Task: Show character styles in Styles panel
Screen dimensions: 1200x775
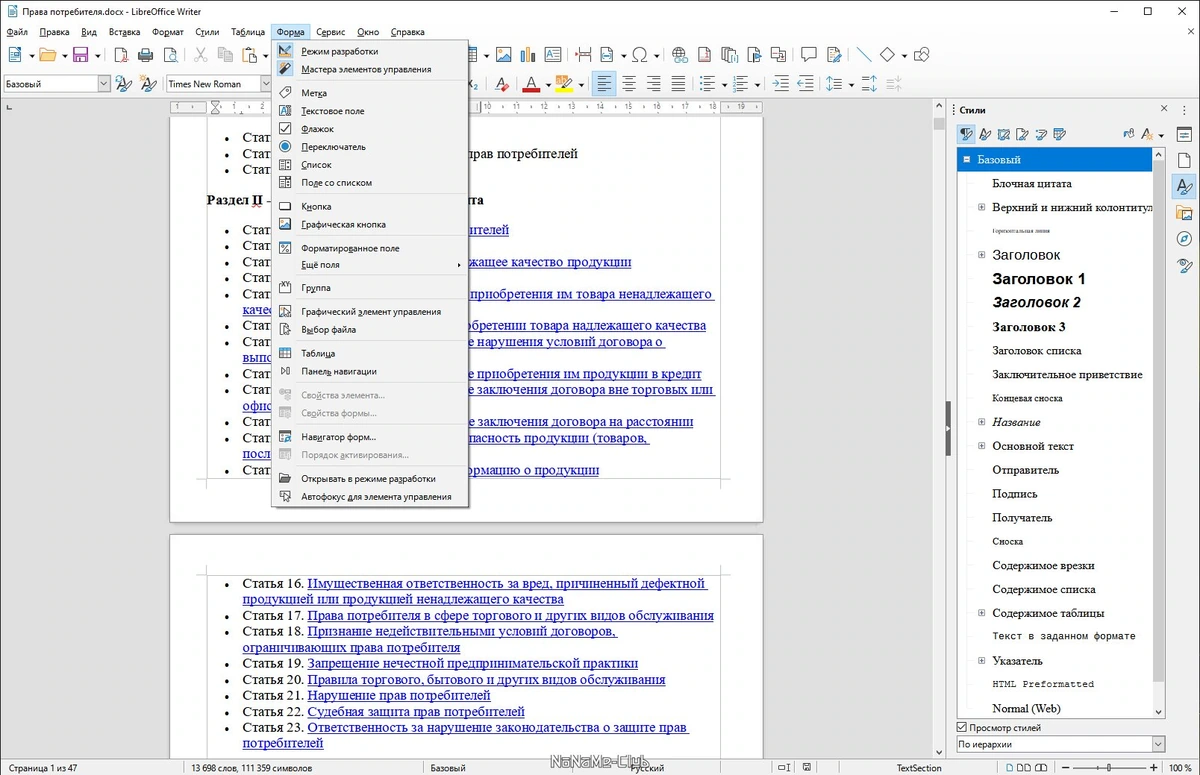Action: click(985, 134)
